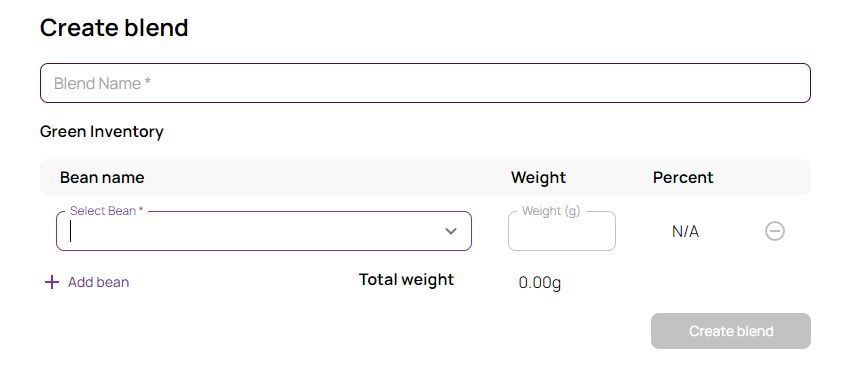The width and height of the screenshot is (853, 380).
Task: Click the plus icon beside Add bean
Action: (x=52, y=282)
